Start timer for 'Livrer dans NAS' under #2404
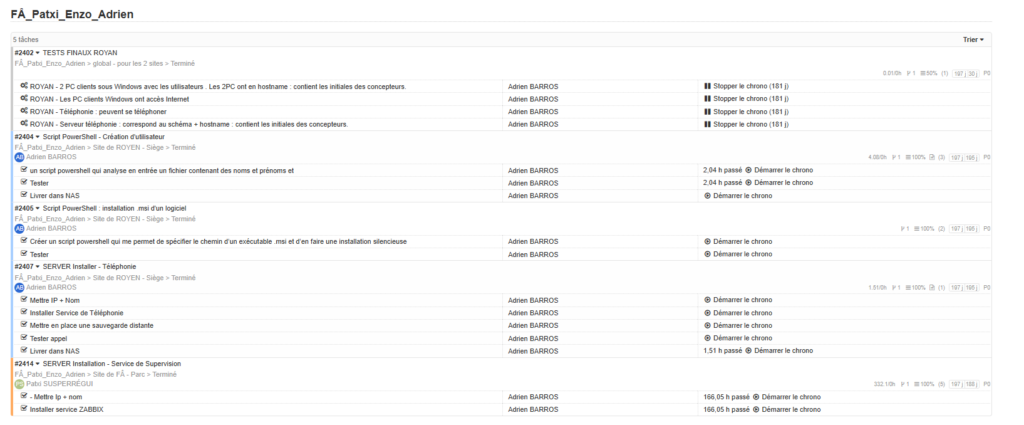Screen dimensions: 1024x425 tap(738, 196)
